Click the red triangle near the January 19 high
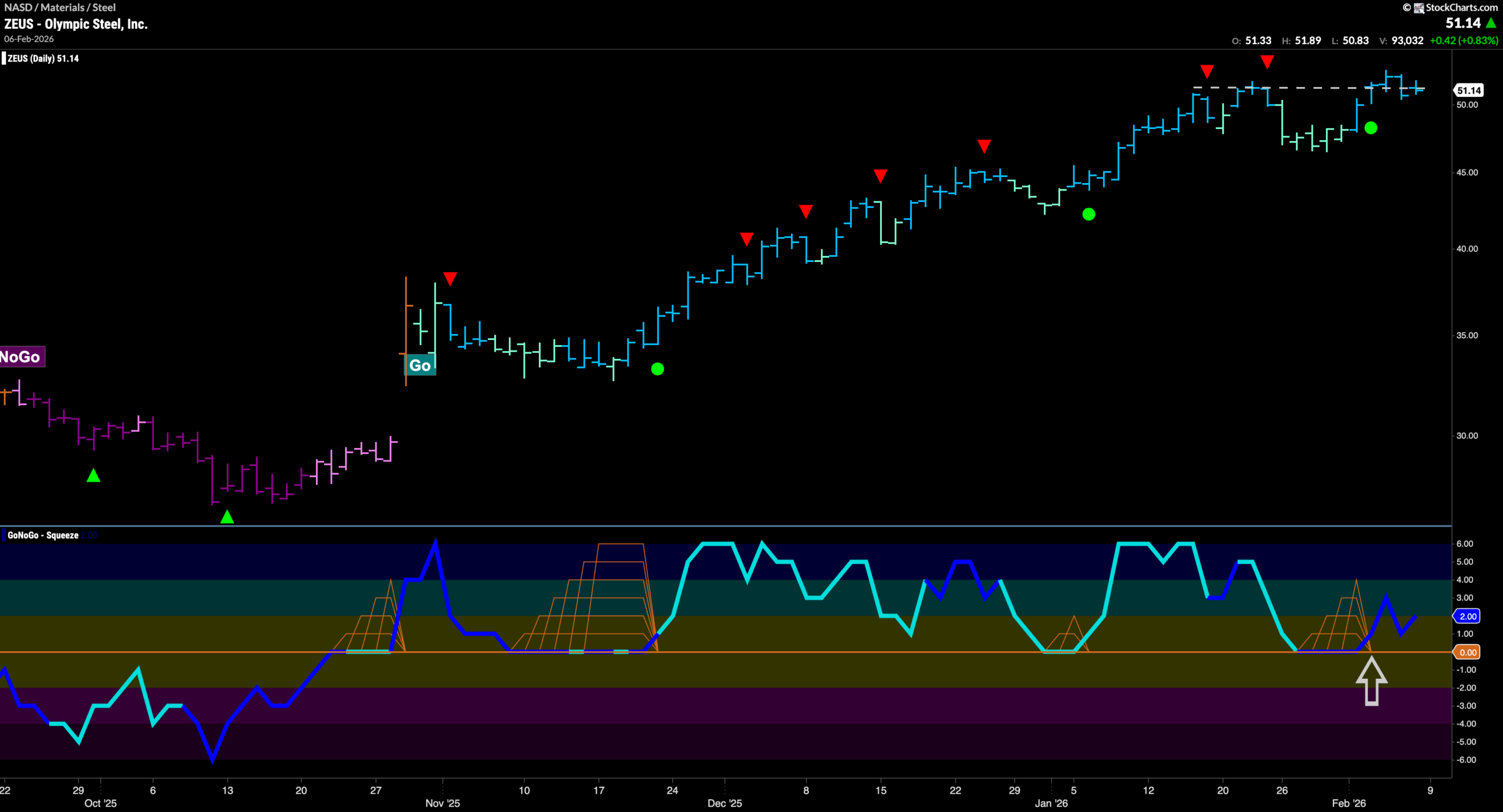Viewport: 1503px width, 812px height. tap(1207, 71)
